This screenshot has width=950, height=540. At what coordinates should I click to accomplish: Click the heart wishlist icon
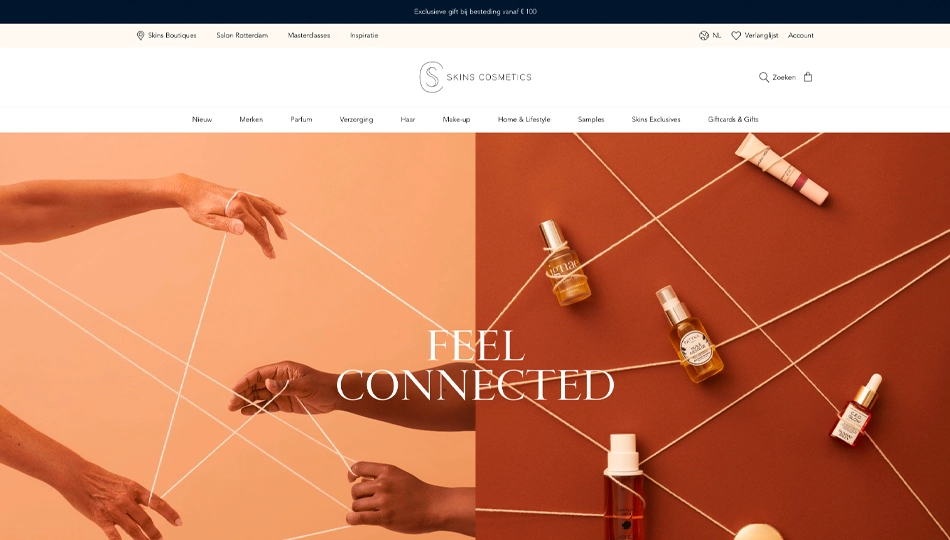click(x=736, y=36)
